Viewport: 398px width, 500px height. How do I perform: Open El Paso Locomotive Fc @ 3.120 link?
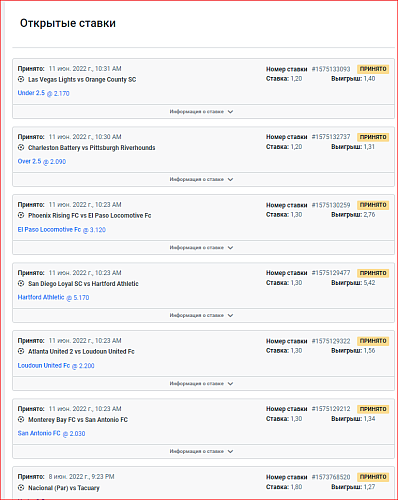62,230
